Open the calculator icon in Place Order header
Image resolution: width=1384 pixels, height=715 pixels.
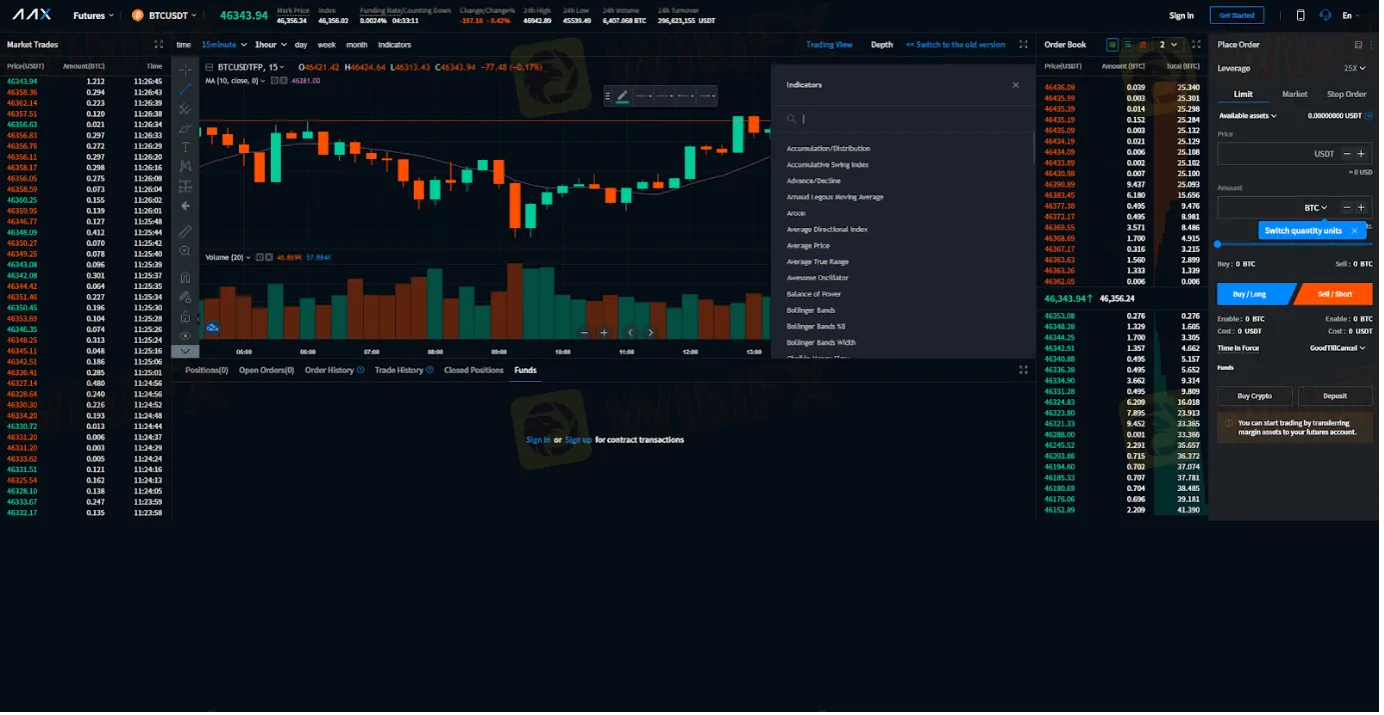point(1358,45)
